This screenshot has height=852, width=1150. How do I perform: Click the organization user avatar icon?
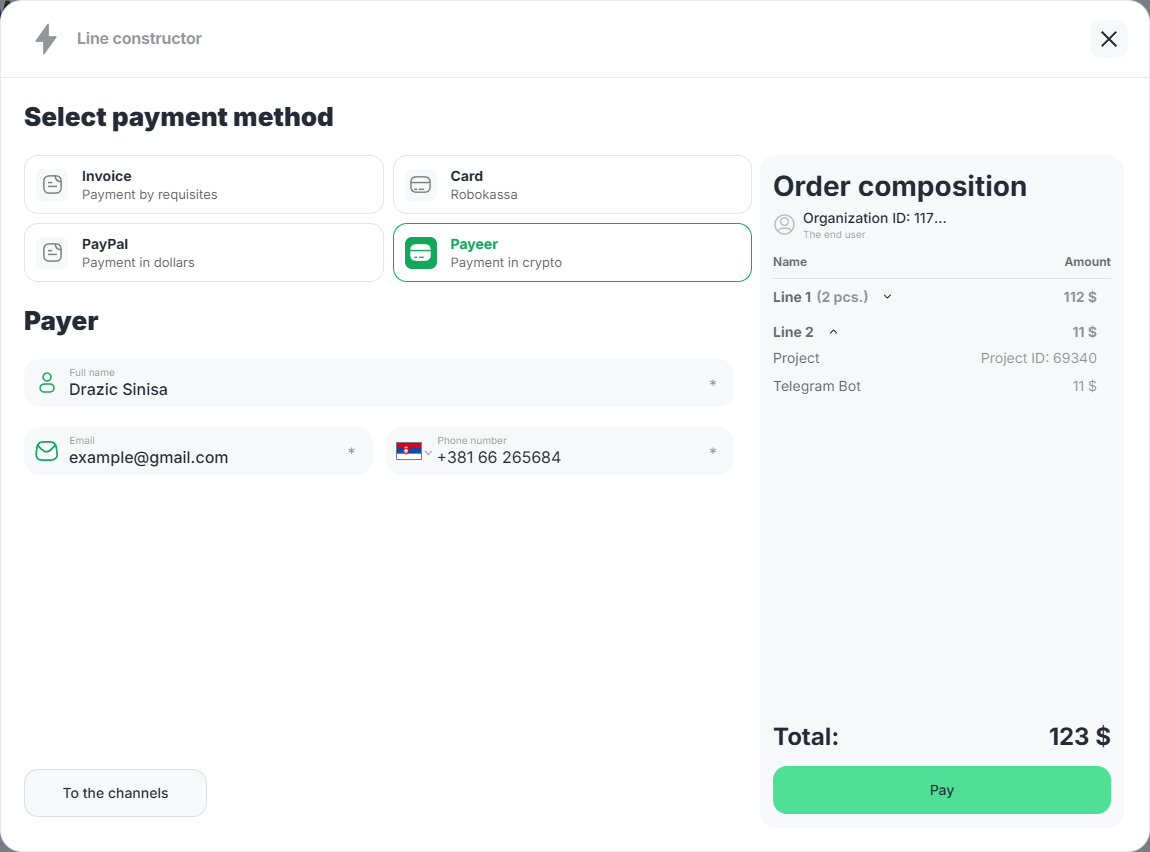785,225
